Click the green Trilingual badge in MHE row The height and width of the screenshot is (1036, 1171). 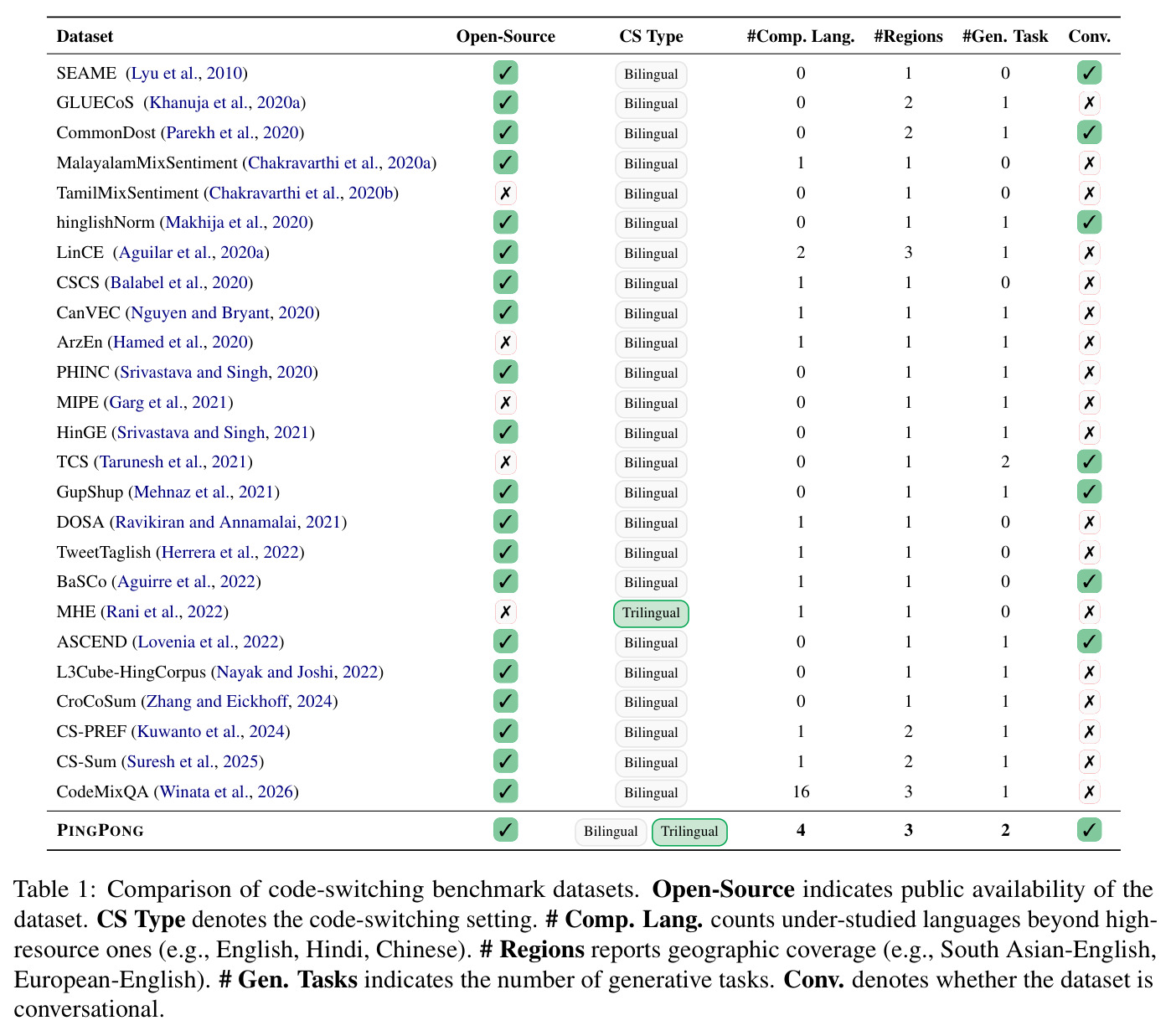point(651,613)
